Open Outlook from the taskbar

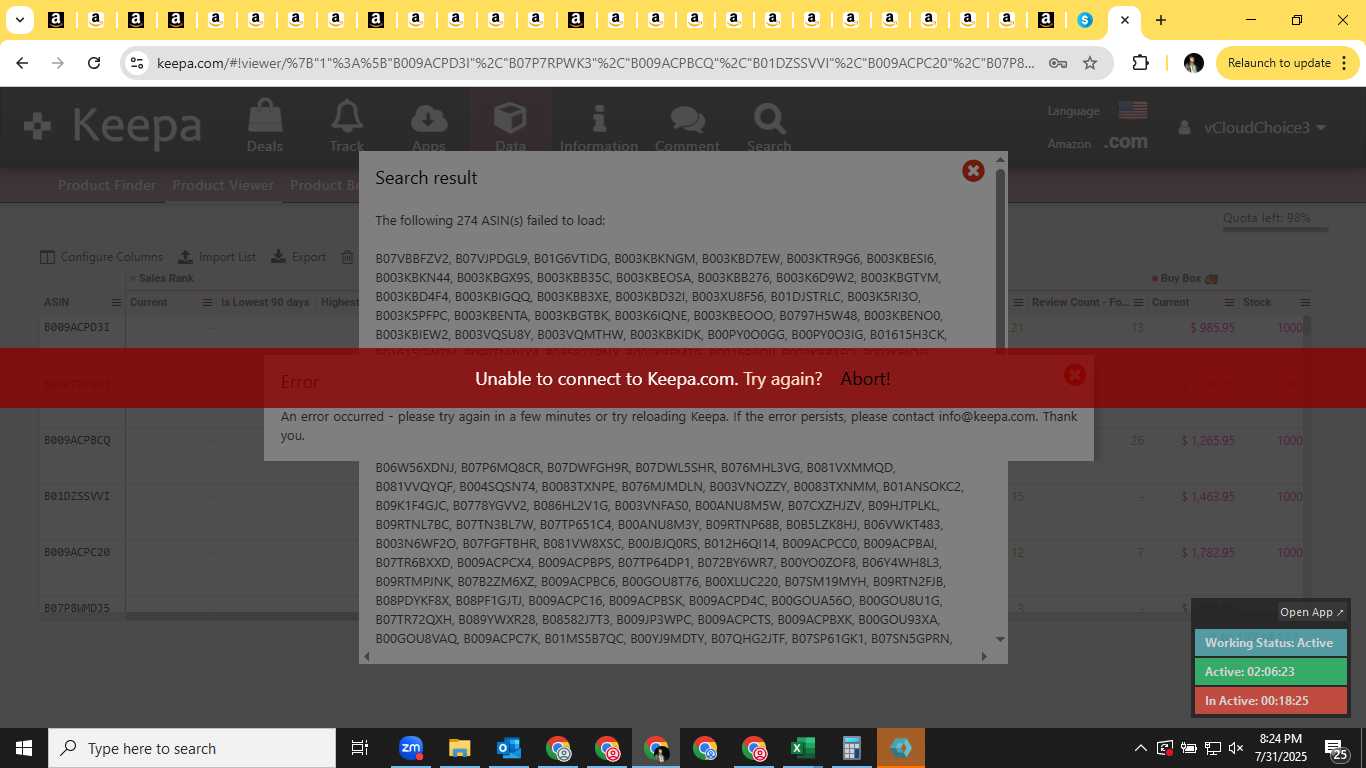coord(508,748)
